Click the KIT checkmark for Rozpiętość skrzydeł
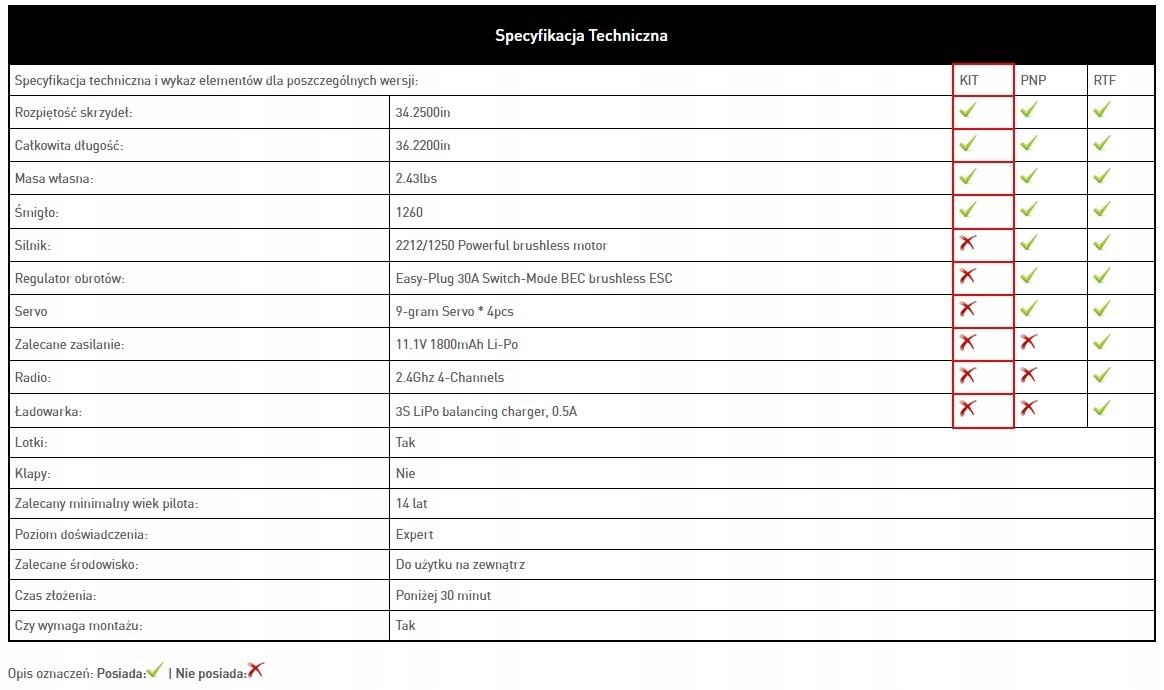 pos(967,111)
